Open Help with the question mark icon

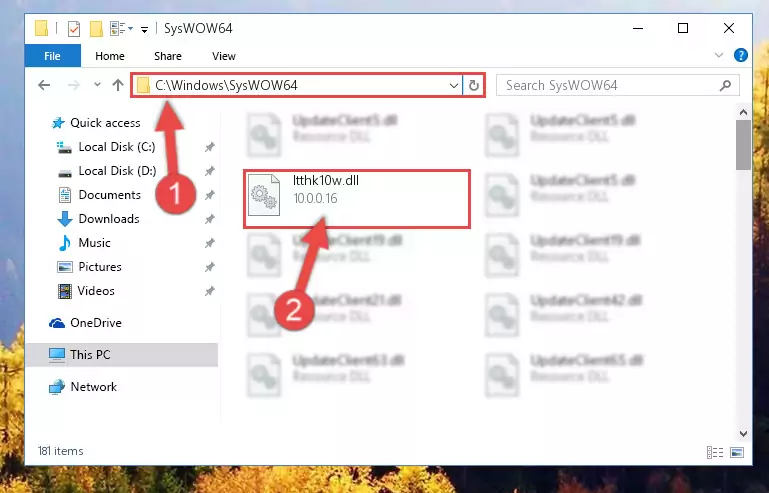click(741, 55)
